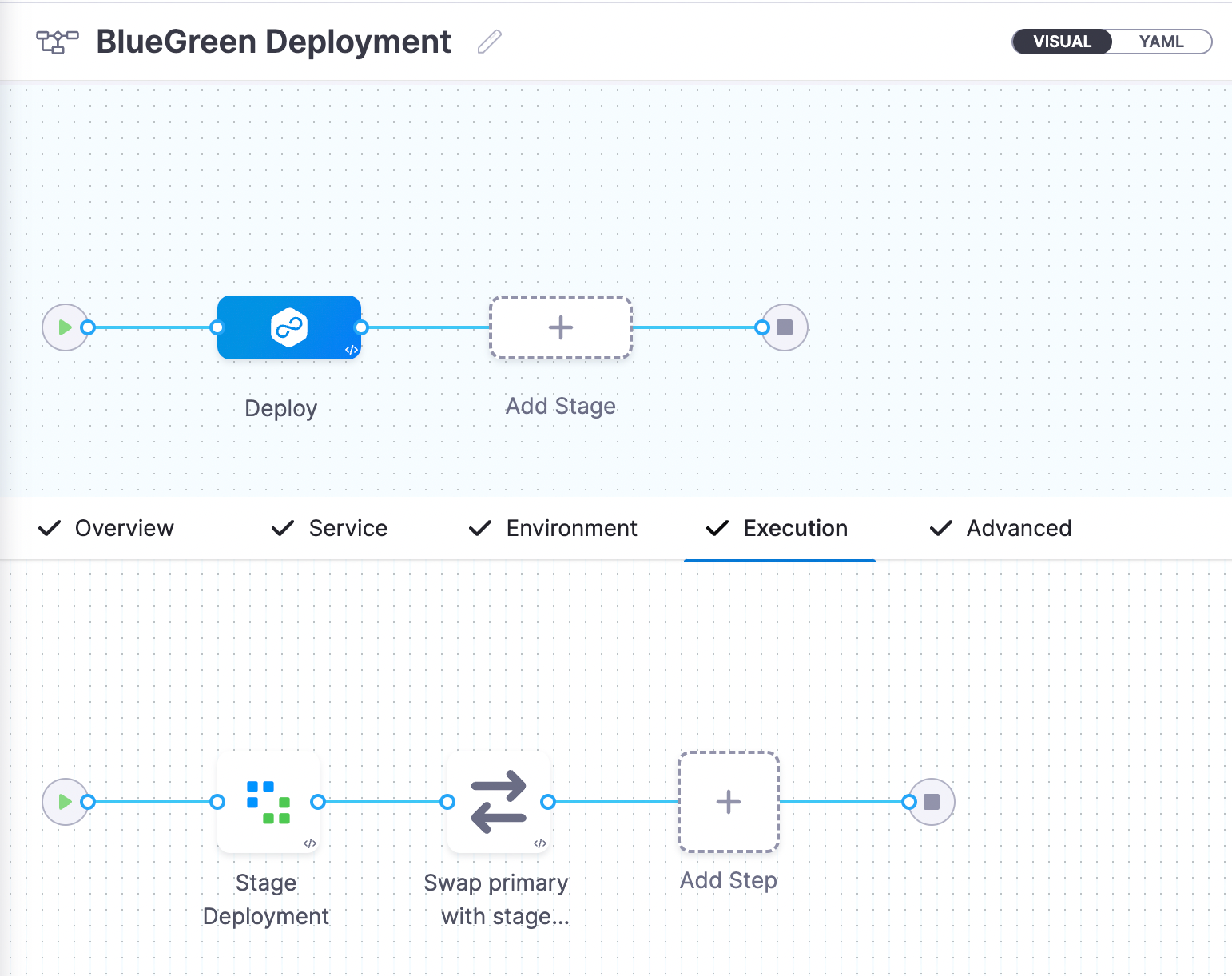Open the Execution tab
Image resolution: width=1232 pixels, height=976 pixels.
pyautogui.click(x=779, y=528)
